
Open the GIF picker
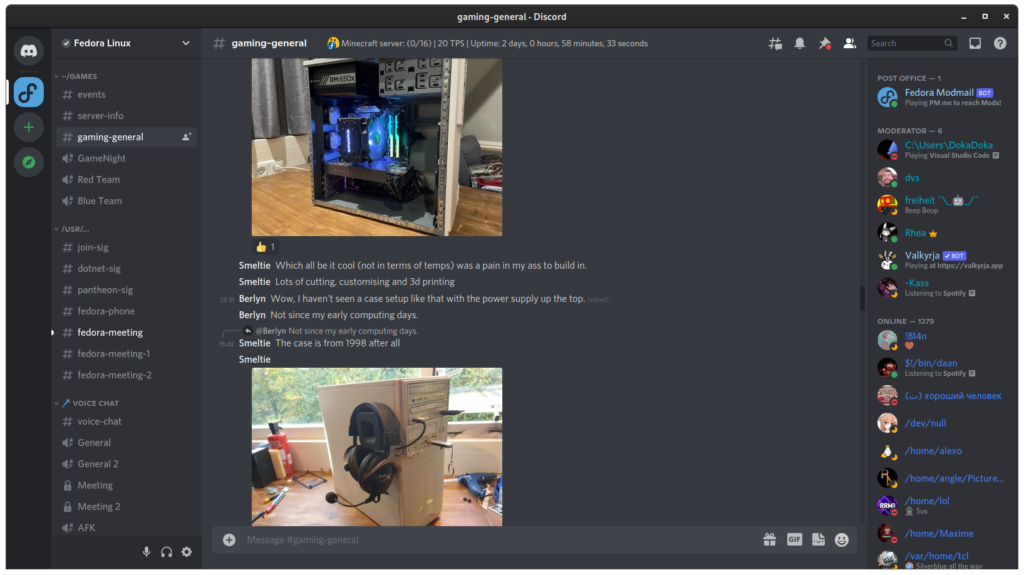point(794,540)
